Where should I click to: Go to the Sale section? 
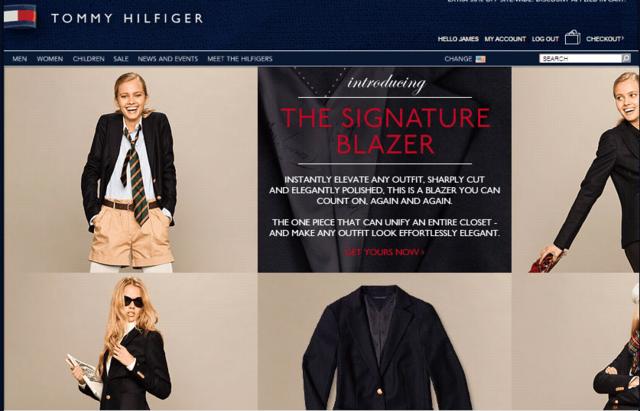tap(121, 59)
